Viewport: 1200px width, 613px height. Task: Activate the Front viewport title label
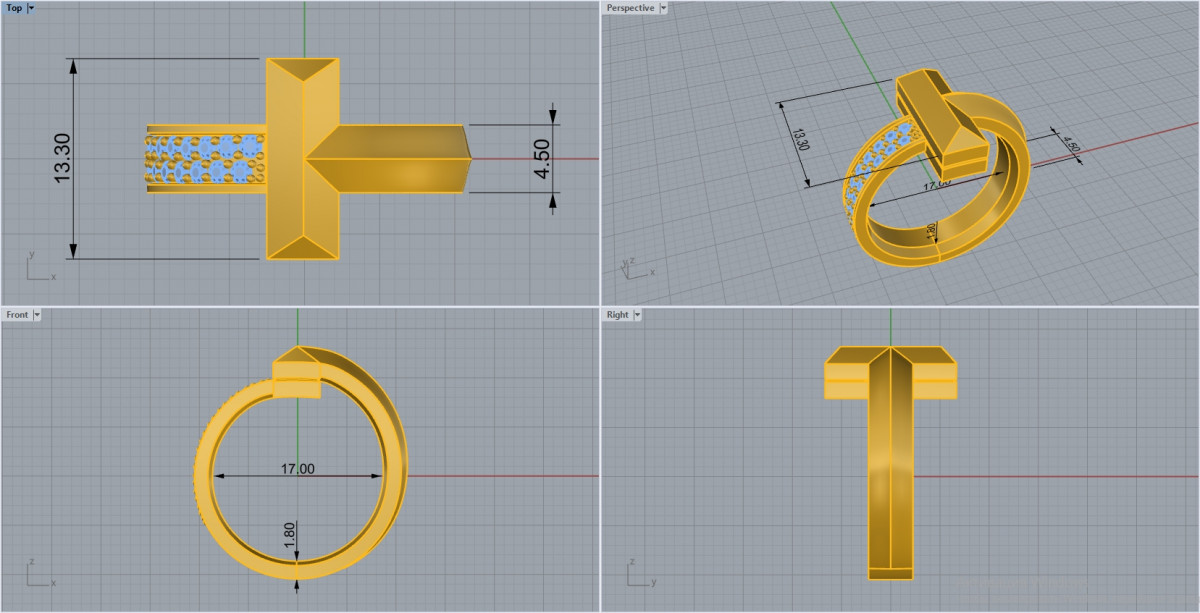pos(17,314)
